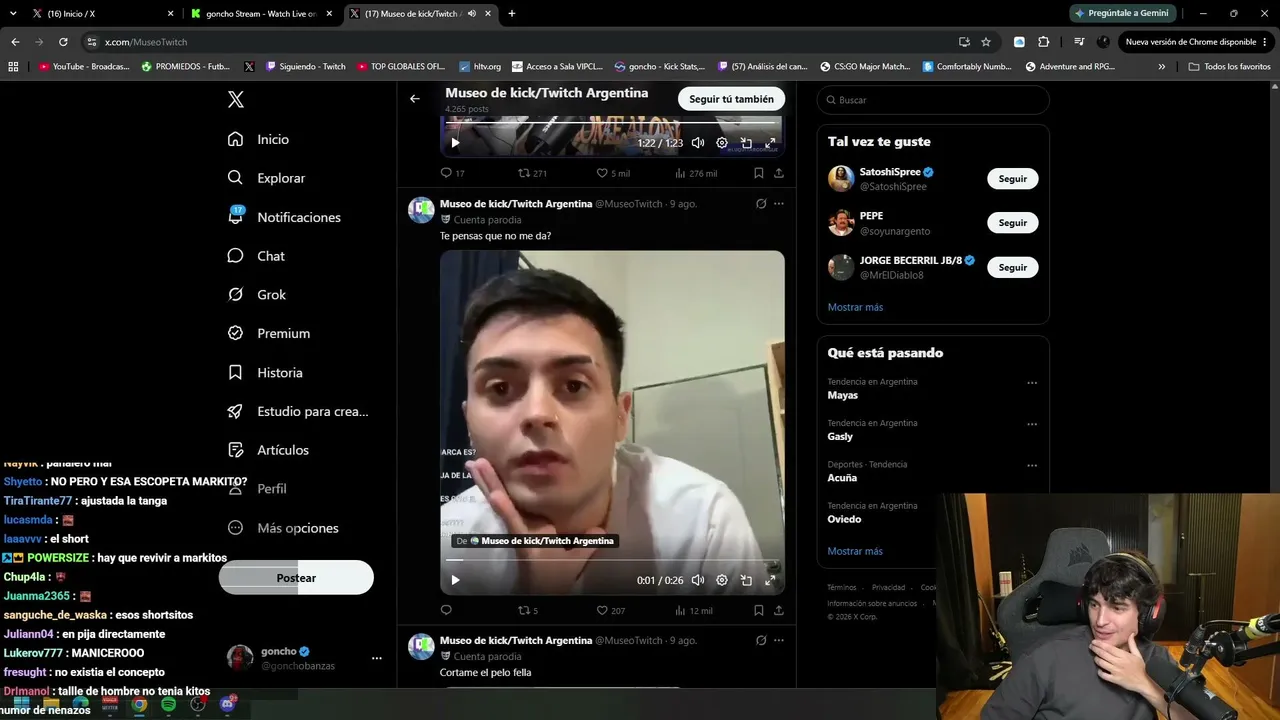This screenshot has width=1280, height=720.
Task: Open settings gear on the top video
Action: 722,143
